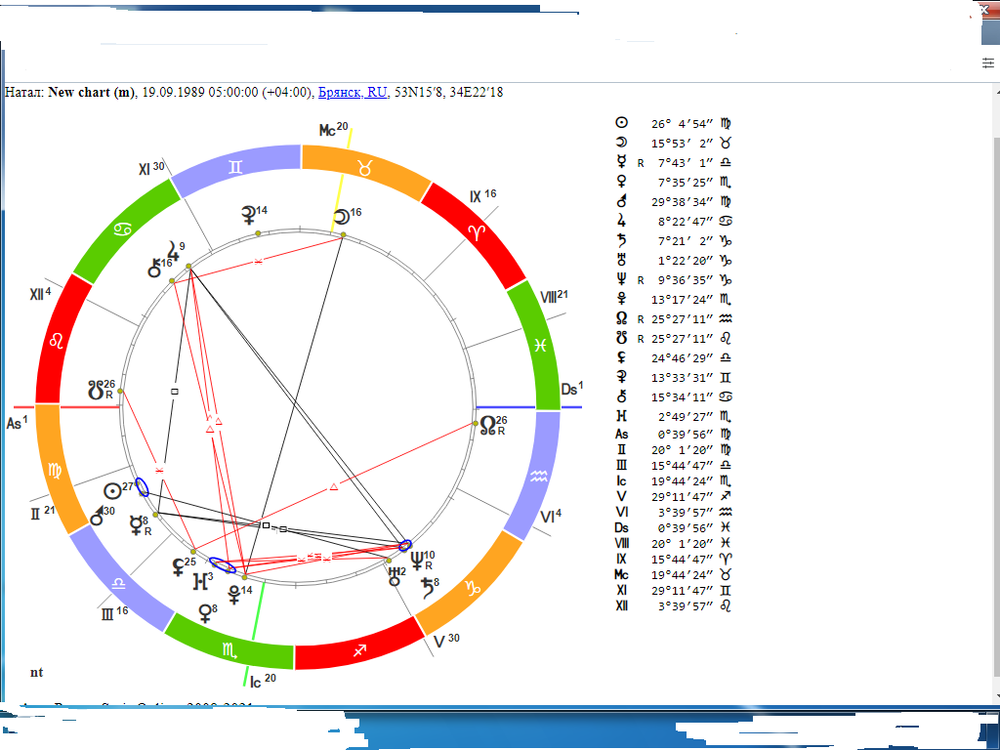Select the Capricorn segment of the zodiac ring
Screen dimensions: 1000x750
(x=473, y=587)
